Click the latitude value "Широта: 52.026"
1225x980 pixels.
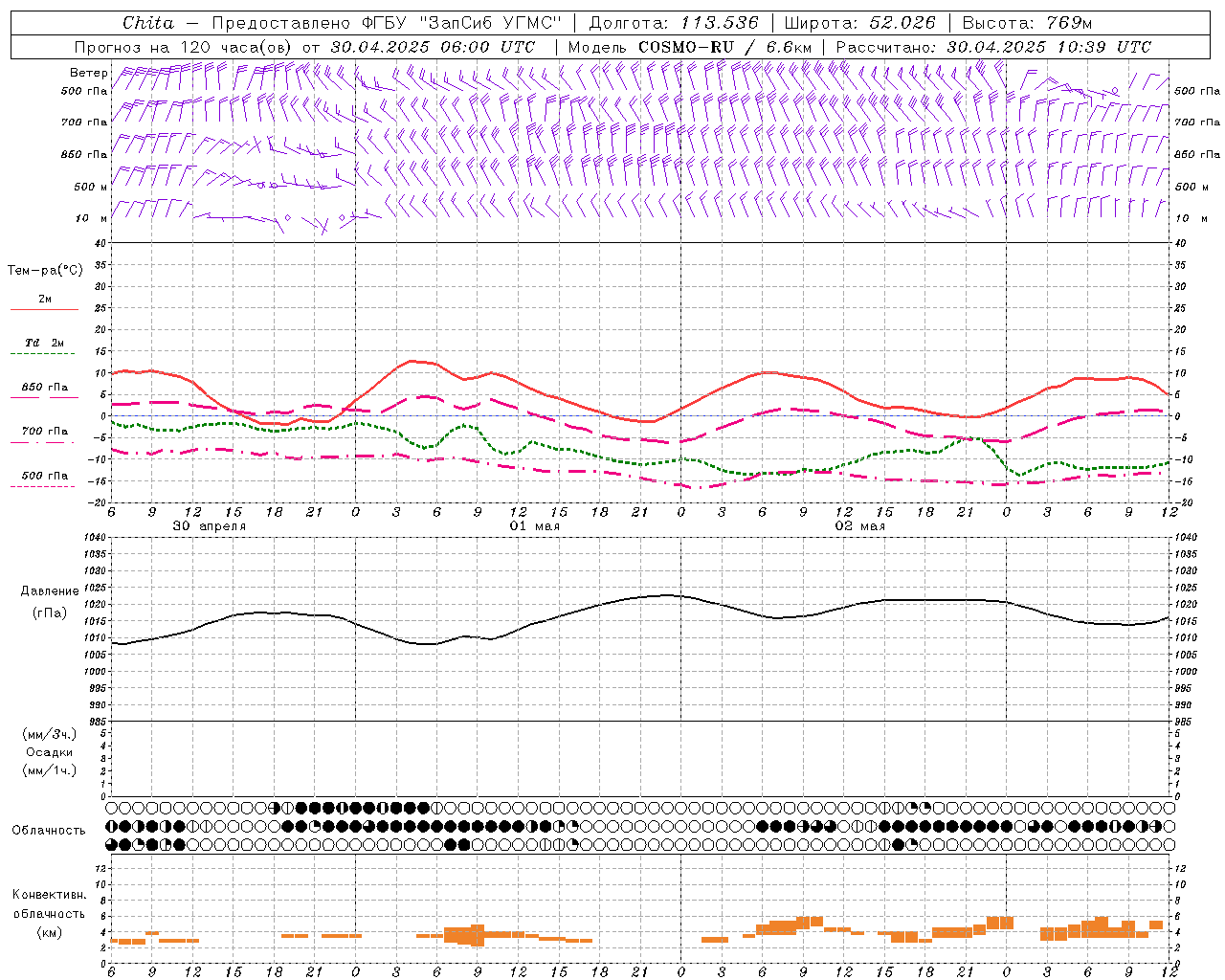(x=859, y=23)
